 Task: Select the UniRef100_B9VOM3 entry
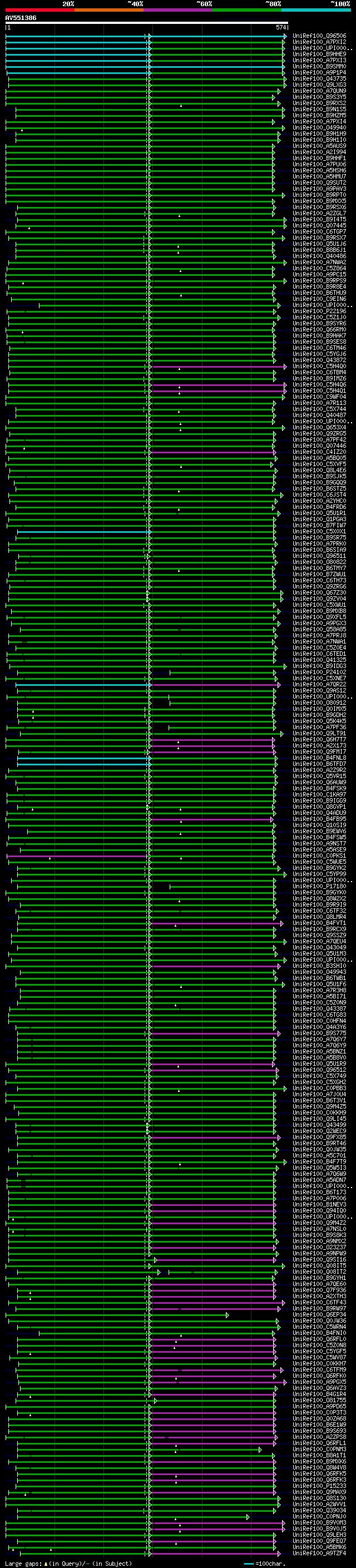319,1522
